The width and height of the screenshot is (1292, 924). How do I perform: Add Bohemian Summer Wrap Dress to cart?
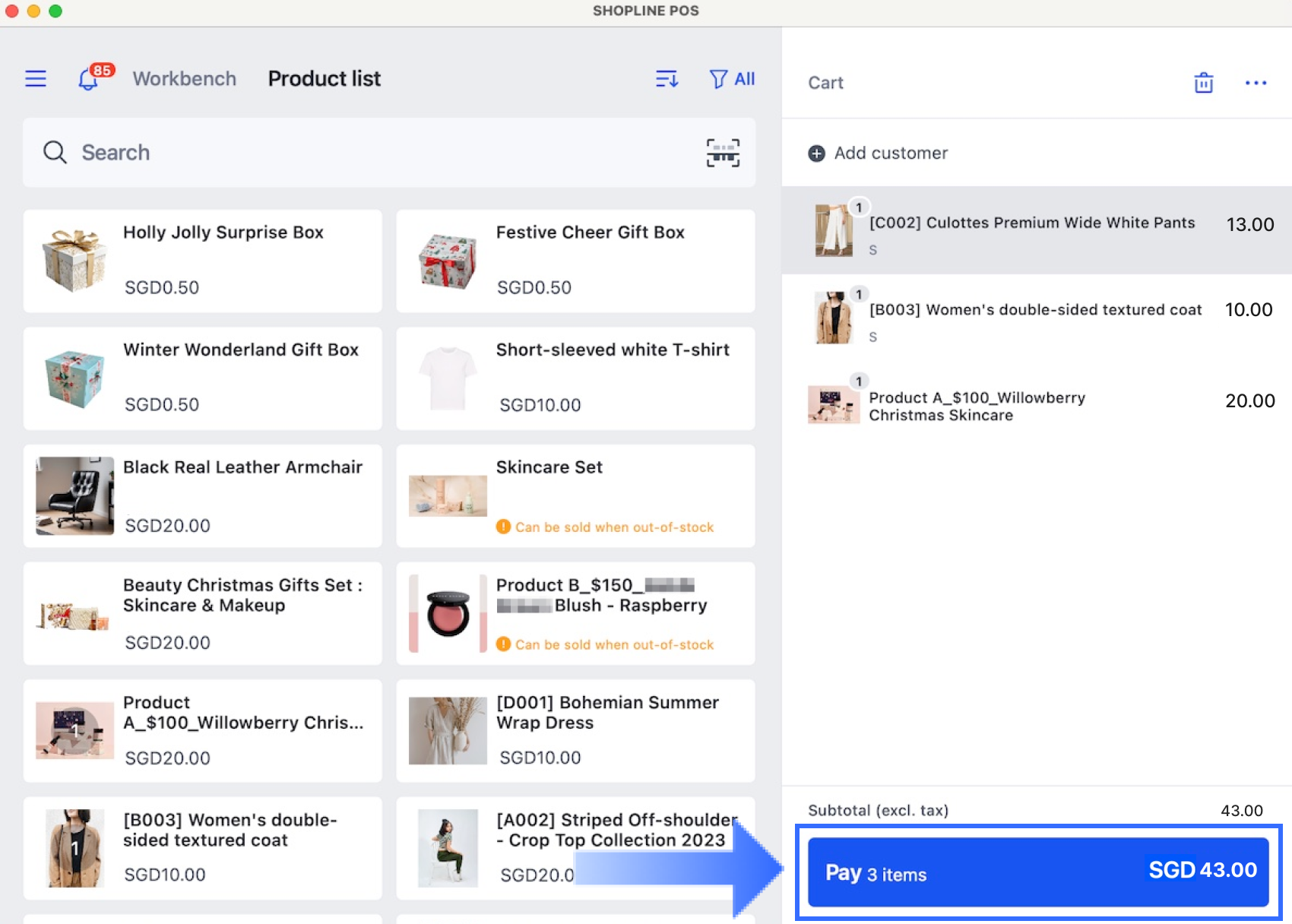pos(575,731)
